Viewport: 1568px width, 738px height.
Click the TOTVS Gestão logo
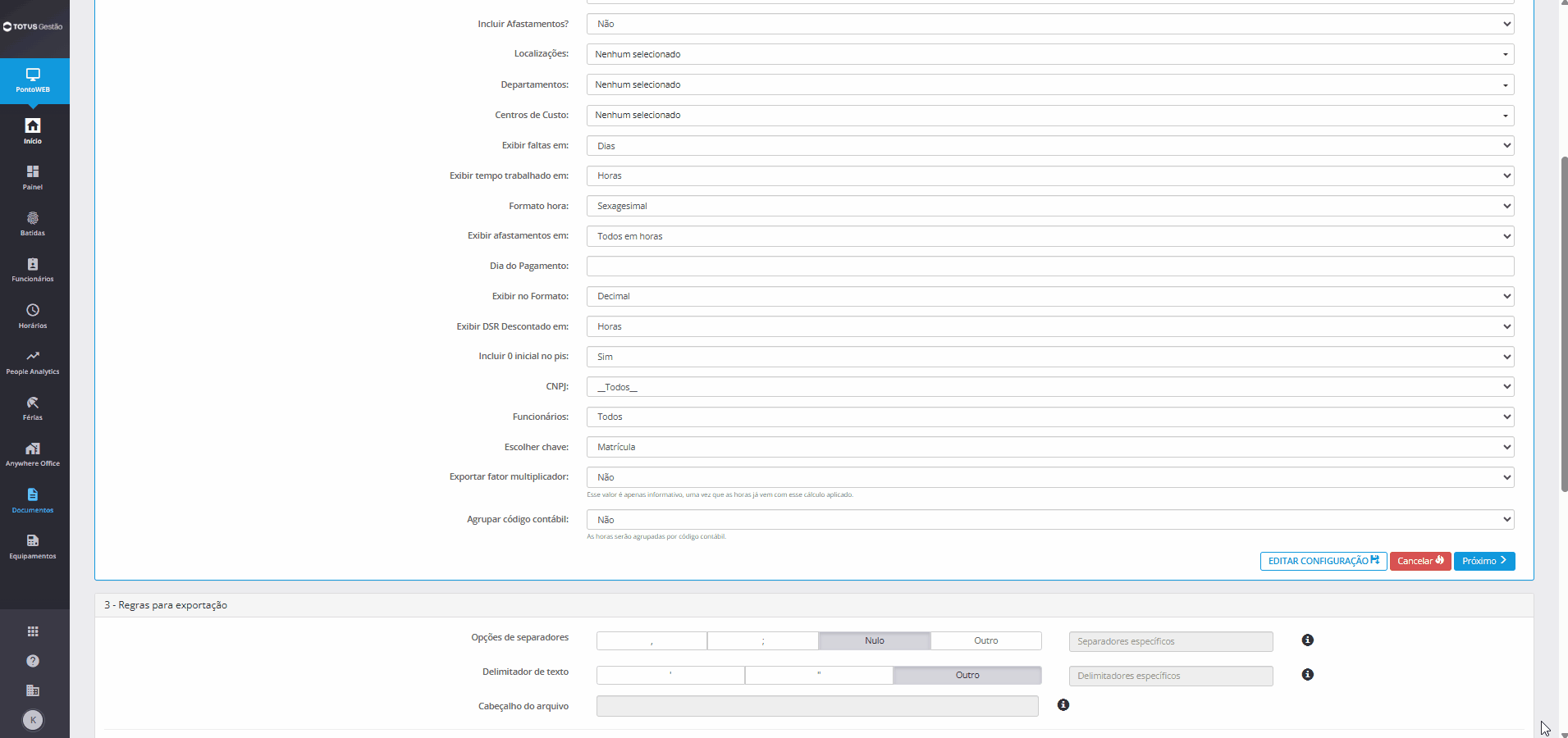(x=33, y=26)
